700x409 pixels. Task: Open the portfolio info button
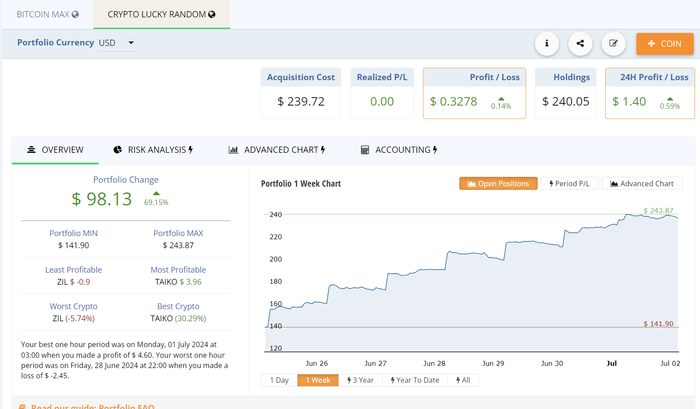click(546, 43)
